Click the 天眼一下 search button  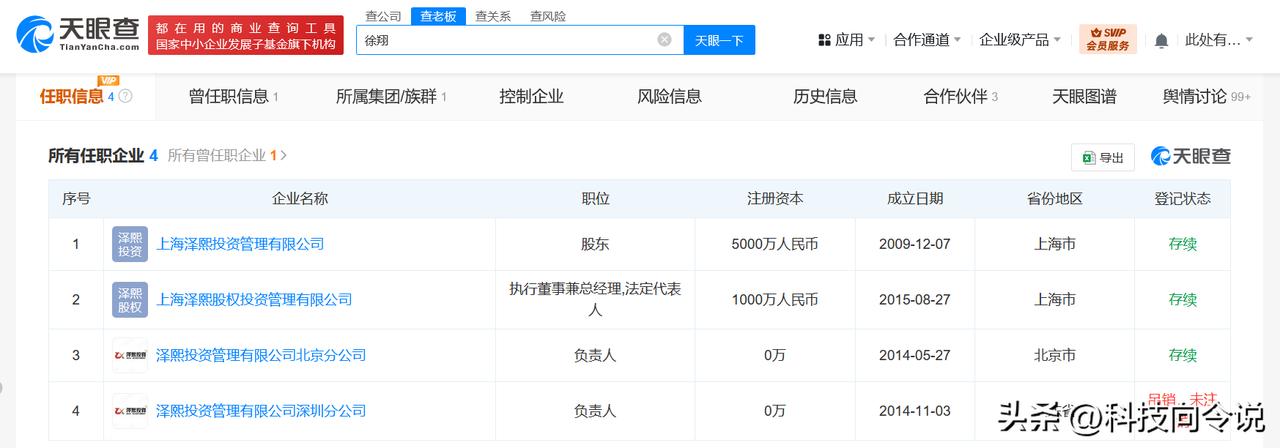(720, 40)
